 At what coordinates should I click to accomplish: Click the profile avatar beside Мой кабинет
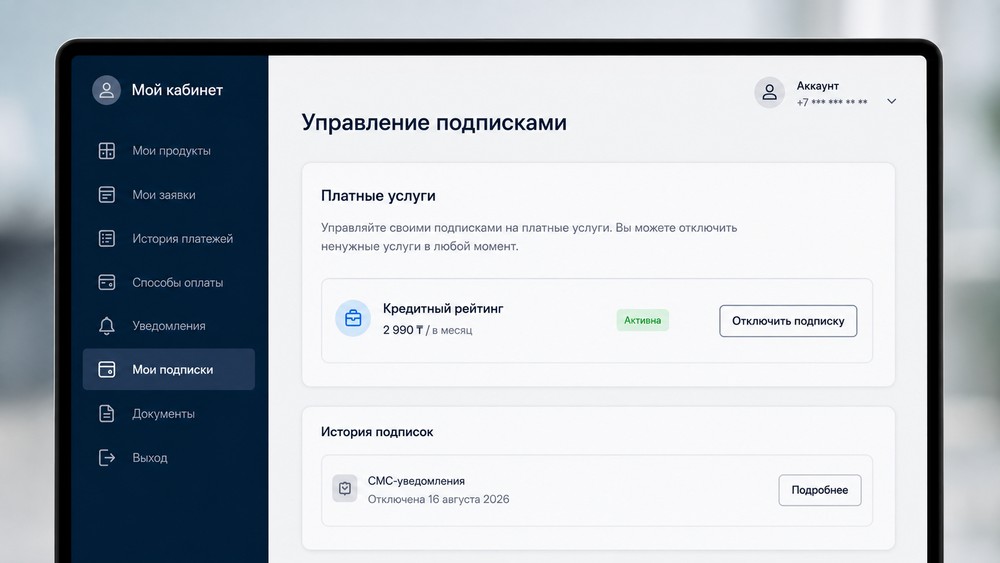click(107, 90)
